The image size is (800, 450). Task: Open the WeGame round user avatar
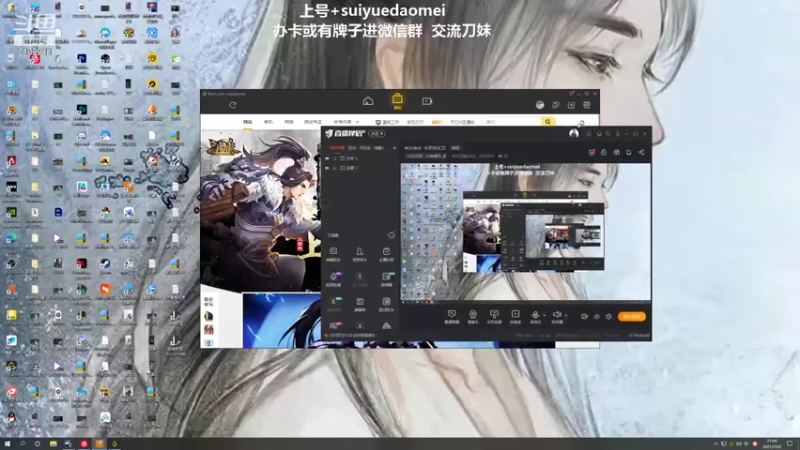pos(540,105)
